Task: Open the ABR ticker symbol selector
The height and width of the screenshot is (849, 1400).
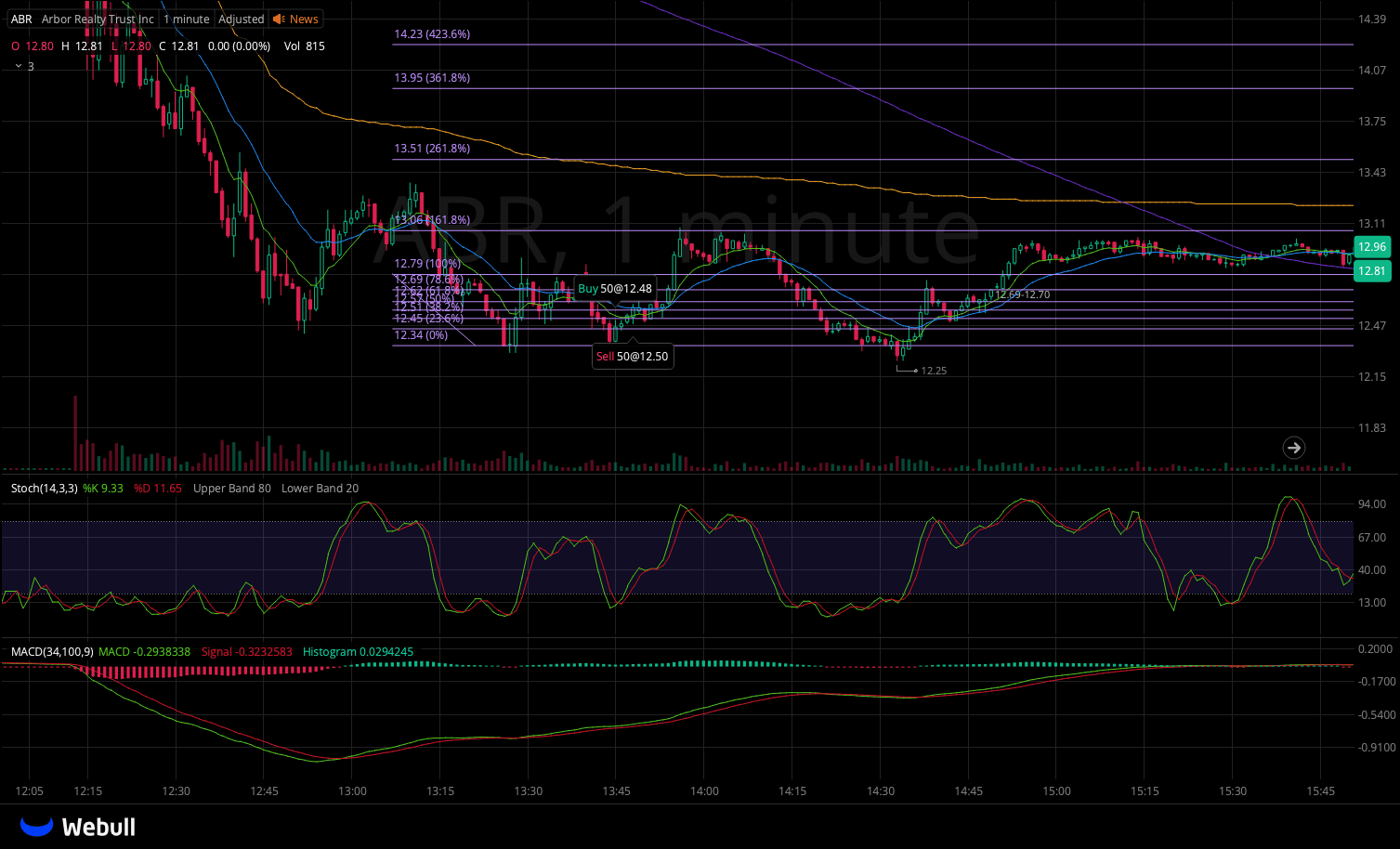Action: coord(21,19)
